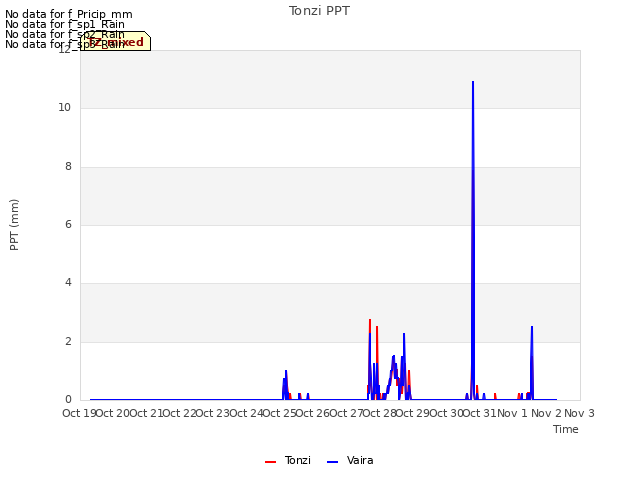The image size is (640, 480).
Task: Click the Oct 25 x-axis tick label
Action: (x=279, y=413)
